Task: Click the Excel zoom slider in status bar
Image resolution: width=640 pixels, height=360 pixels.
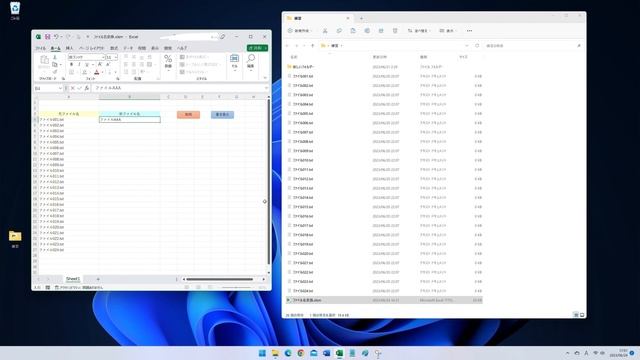Action: (236, 287)
